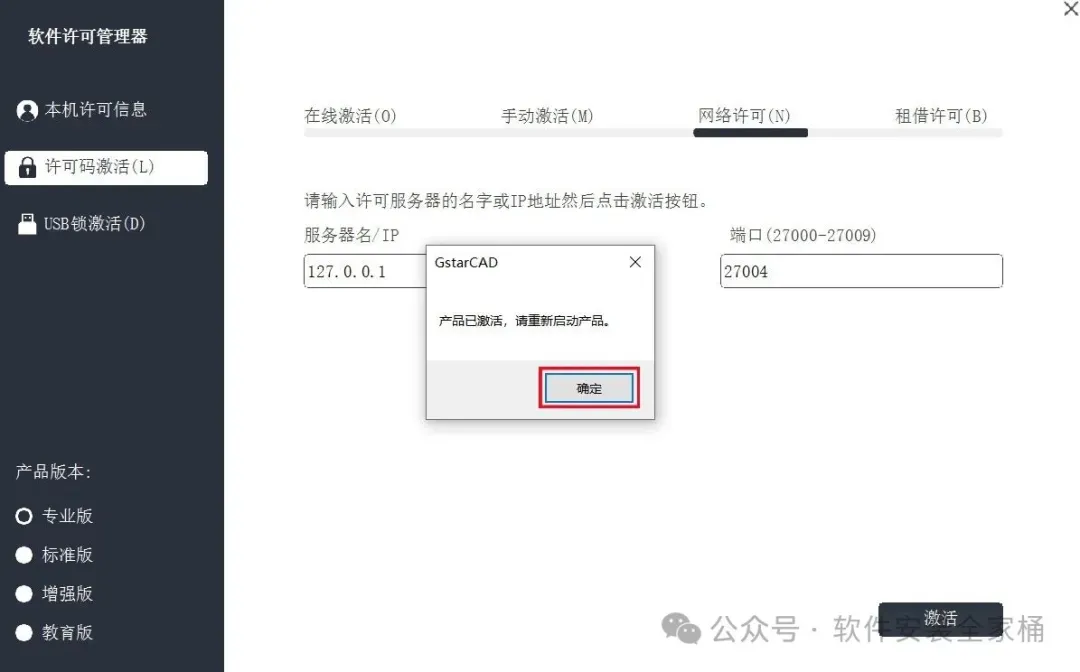Pick the 教育版 radio option
1080x672 pixels.
point(24,633)
